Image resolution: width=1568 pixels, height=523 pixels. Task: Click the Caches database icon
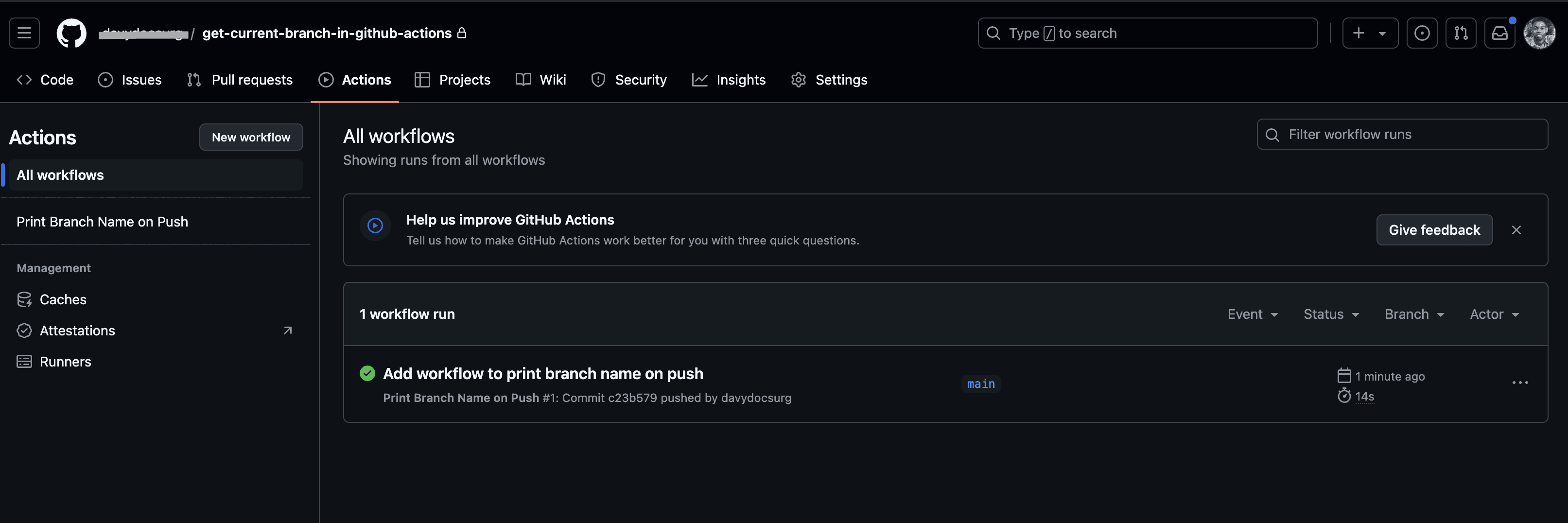24,299
